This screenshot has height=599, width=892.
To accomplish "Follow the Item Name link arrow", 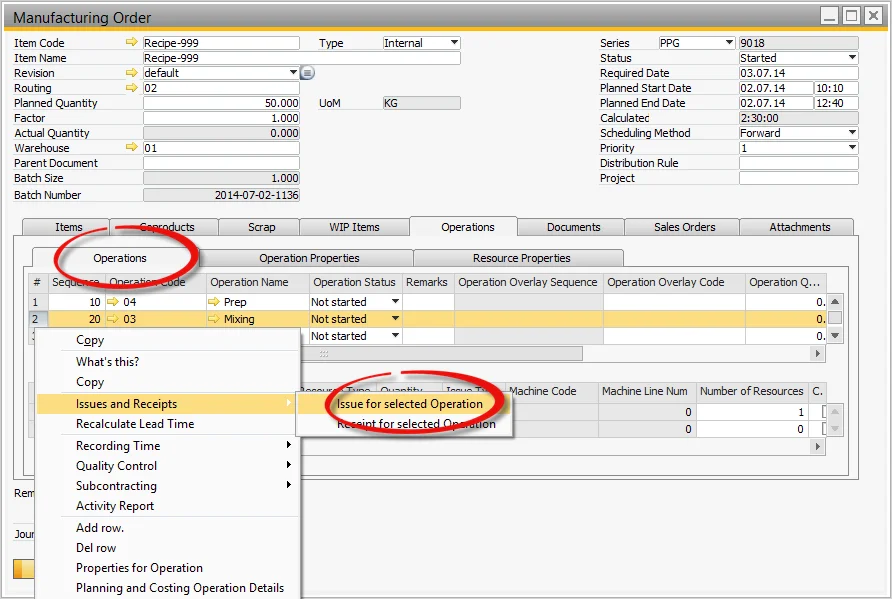I will [x=135, y=57].
